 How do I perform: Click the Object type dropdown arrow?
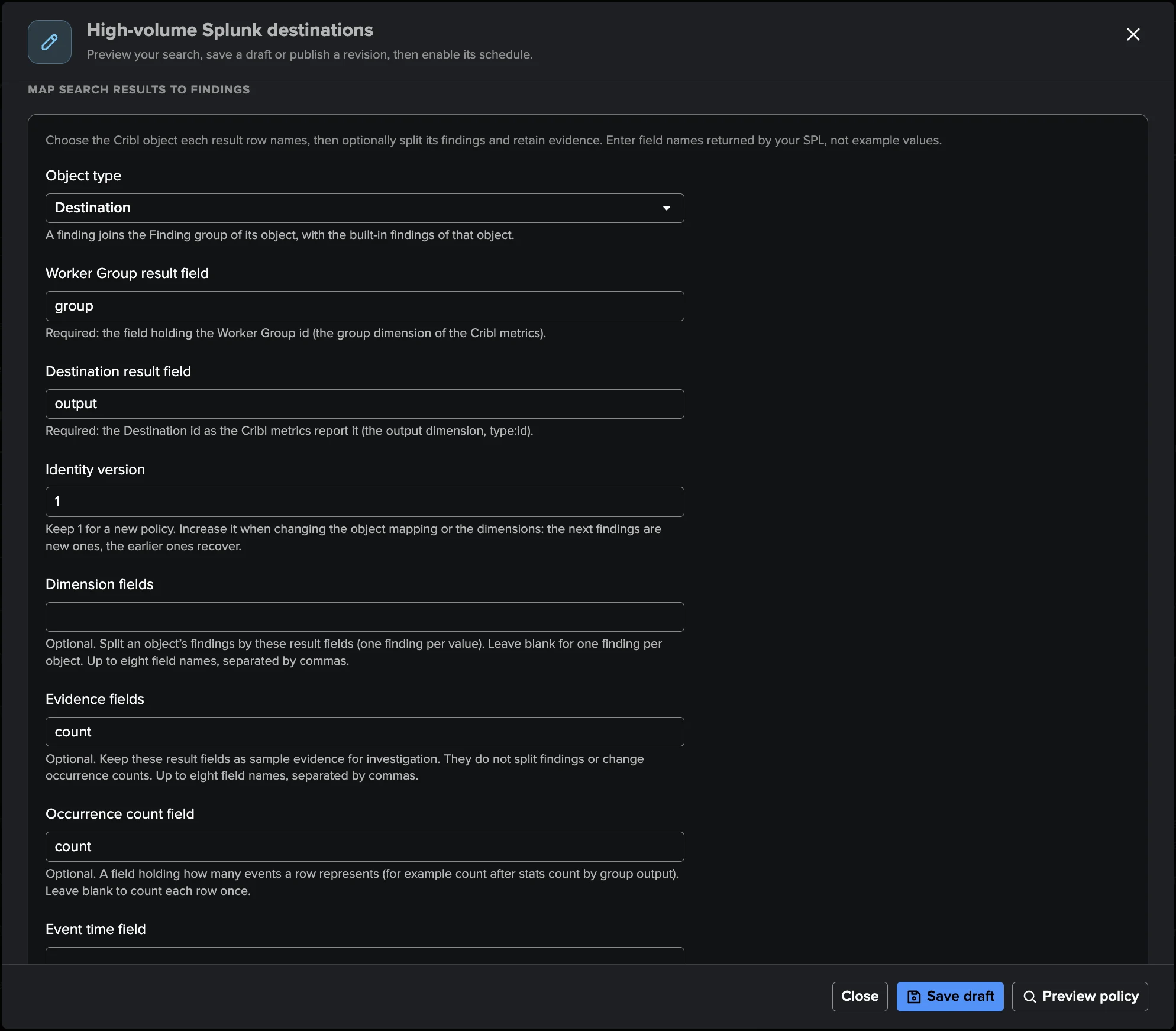click(x=667, y=208)
